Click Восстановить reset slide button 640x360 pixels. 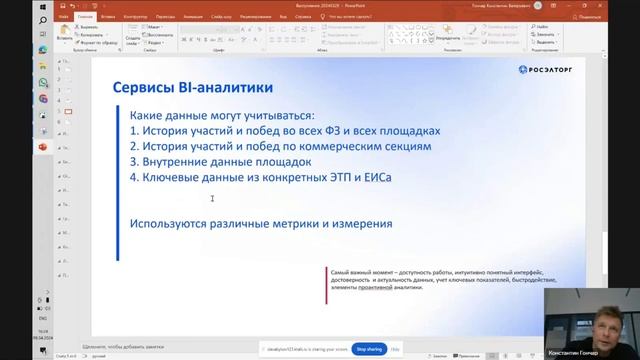[158, 35]
